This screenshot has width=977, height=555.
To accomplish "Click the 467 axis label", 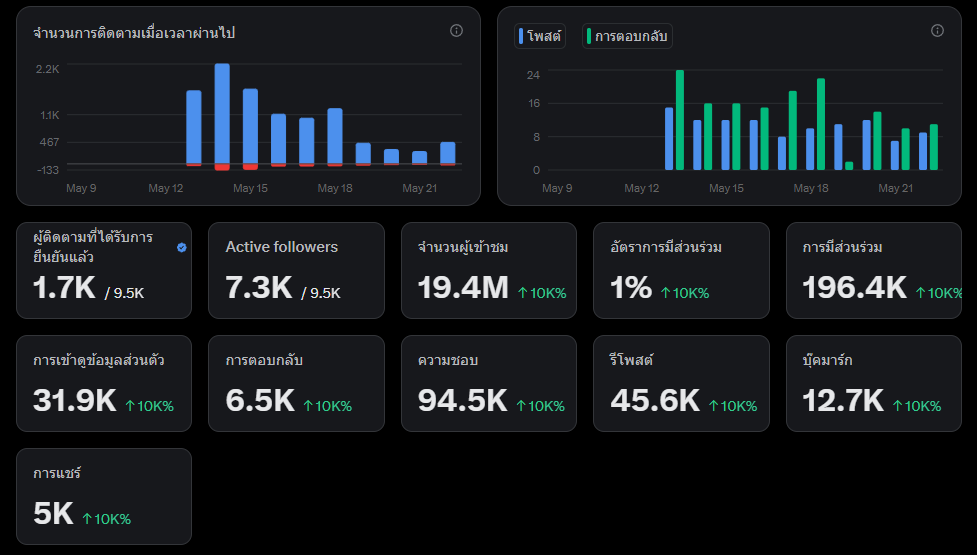I will point(49,142).
